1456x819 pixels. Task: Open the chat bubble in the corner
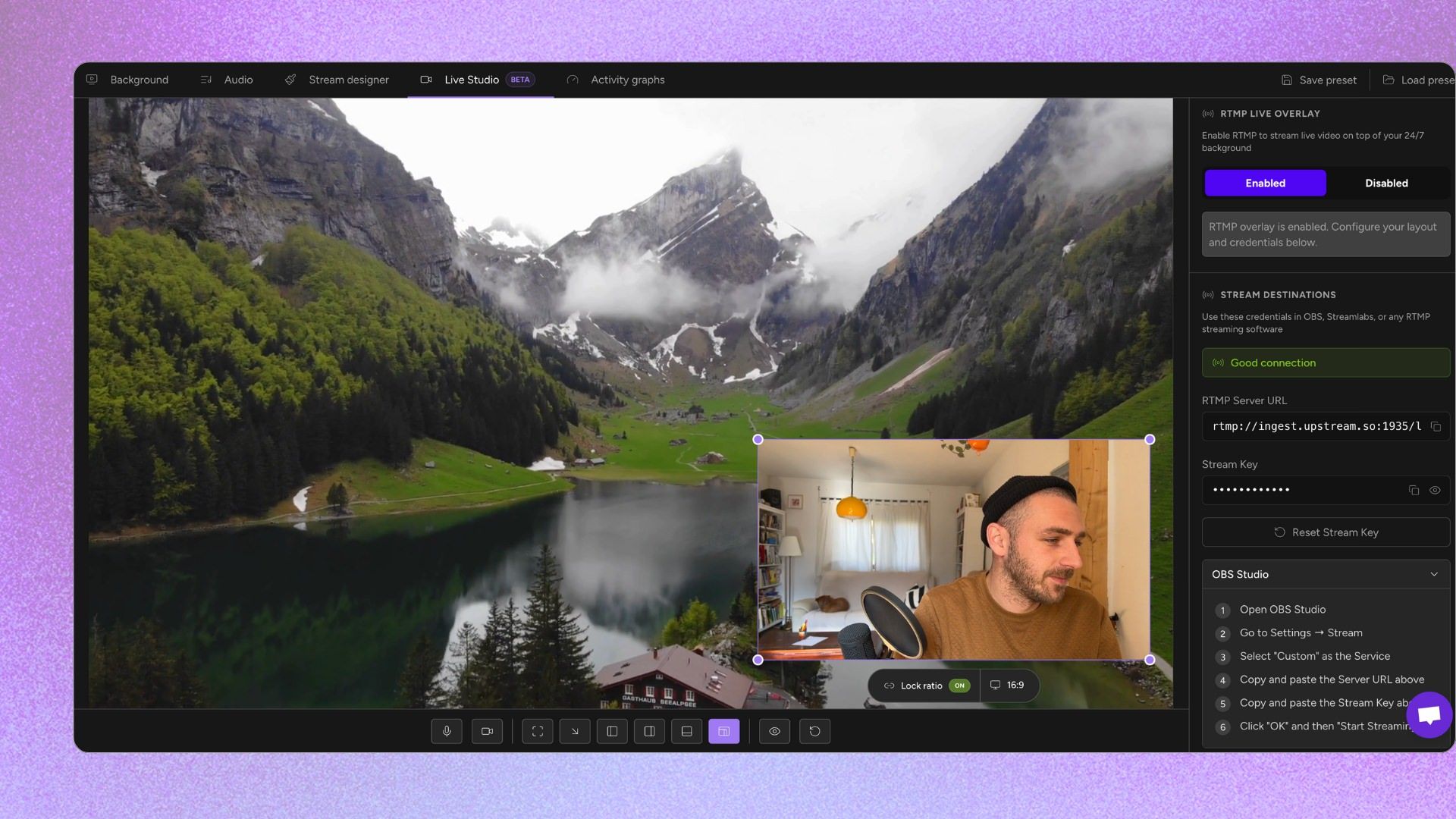pos(1429,714)
